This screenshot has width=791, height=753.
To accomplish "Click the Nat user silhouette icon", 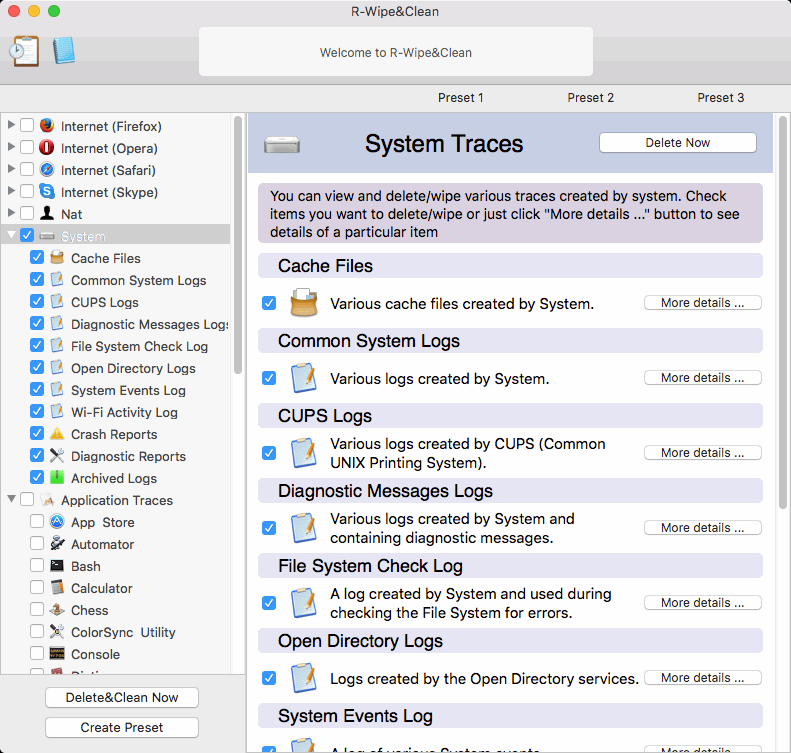I will (47, 213).
